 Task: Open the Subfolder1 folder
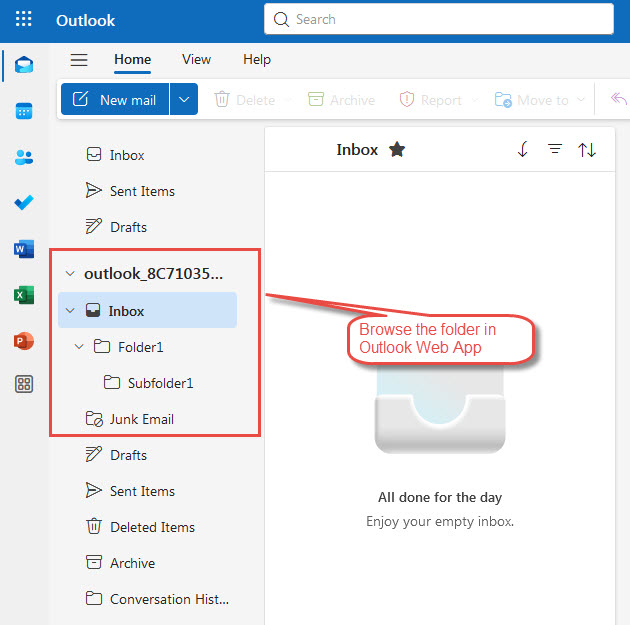[147, 383]
